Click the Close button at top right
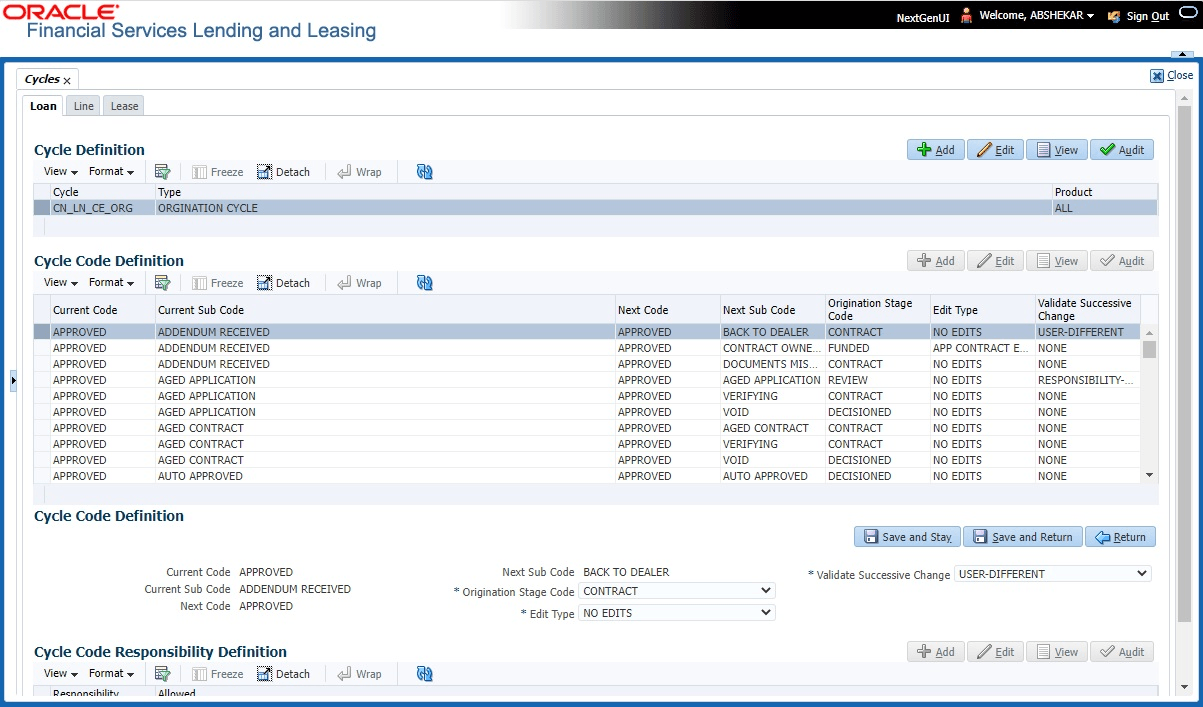The image size is (1203, 707). [1171, 75]
